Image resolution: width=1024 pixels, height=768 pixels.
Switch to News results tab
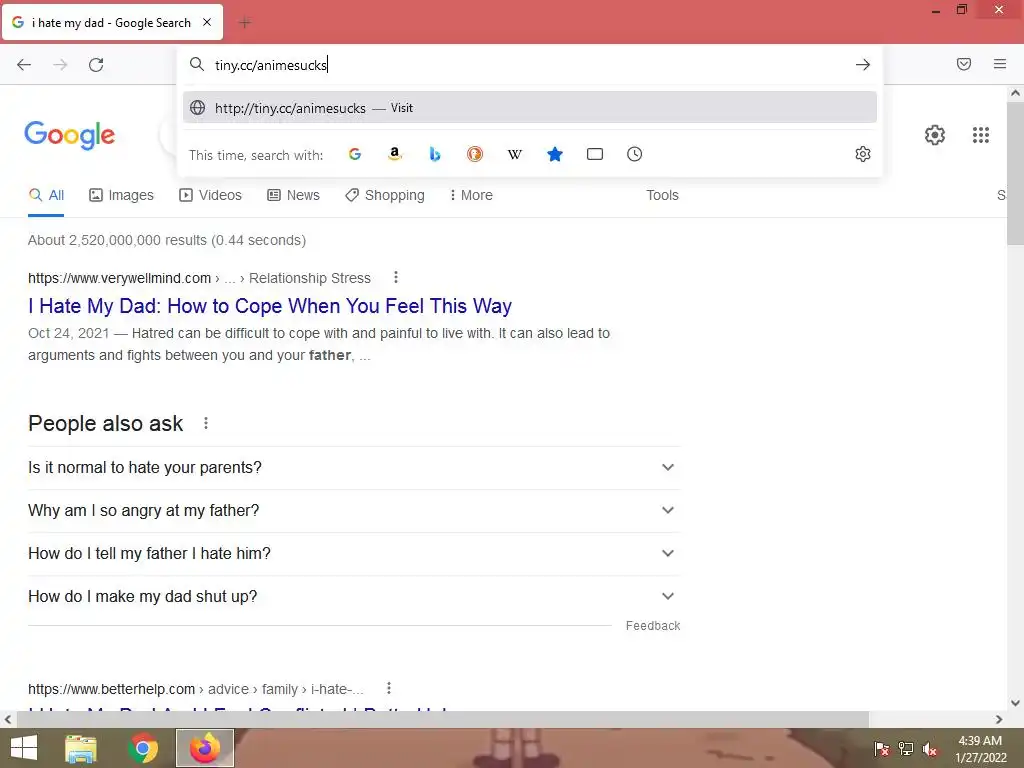click(x=294, y=195)
